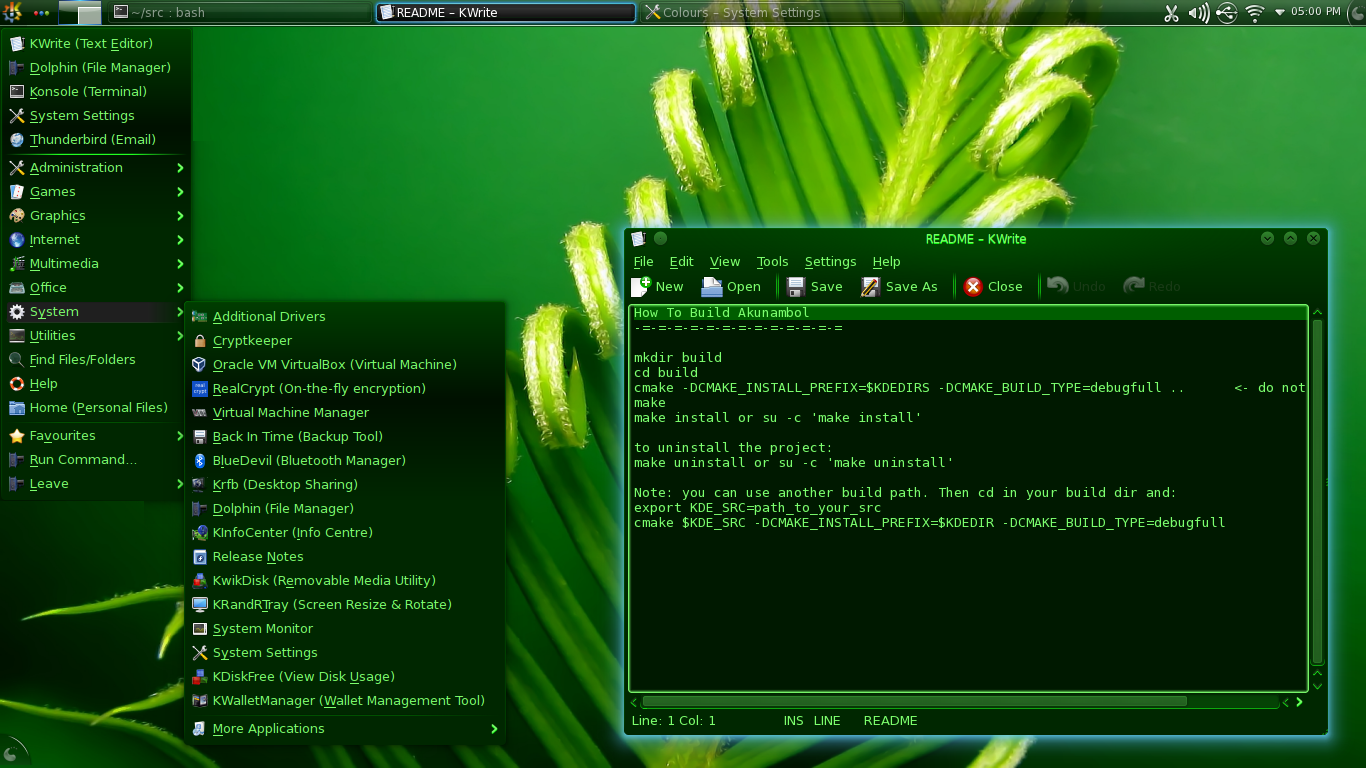Click the red Close document icon
The image size is (1366, 768).
pos(973,287)
